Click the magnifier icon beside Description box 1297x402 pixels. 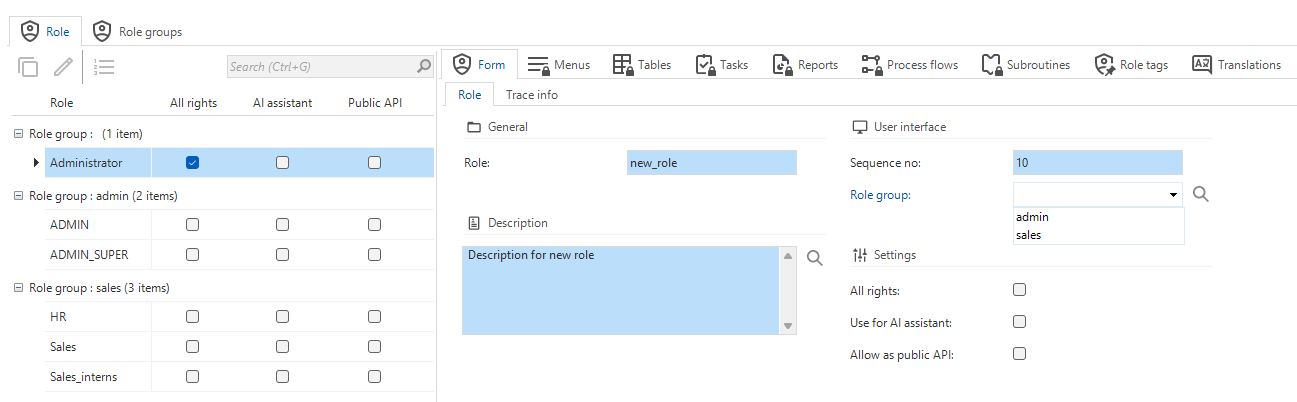(x=815, y=258)
